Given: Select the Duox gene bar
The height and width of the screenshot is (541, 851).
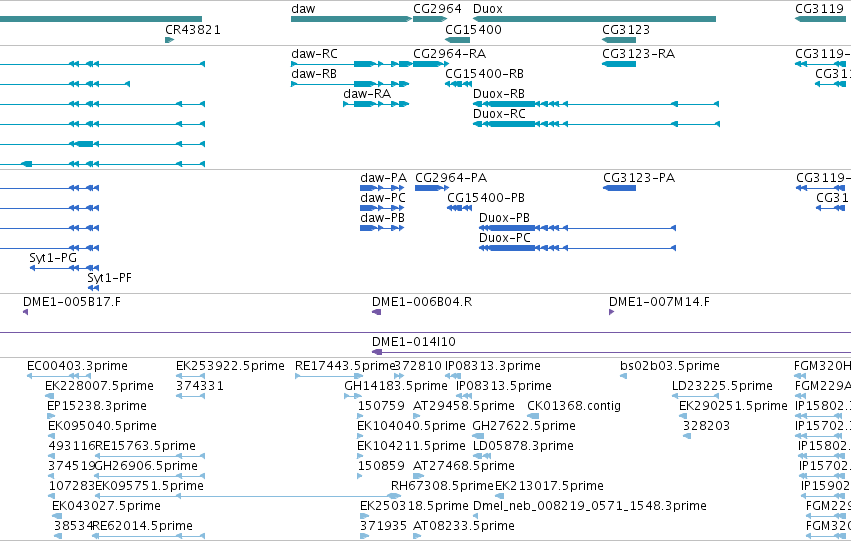Looking at the screenshot, I should pyautogui.click(x=594, y=19).
